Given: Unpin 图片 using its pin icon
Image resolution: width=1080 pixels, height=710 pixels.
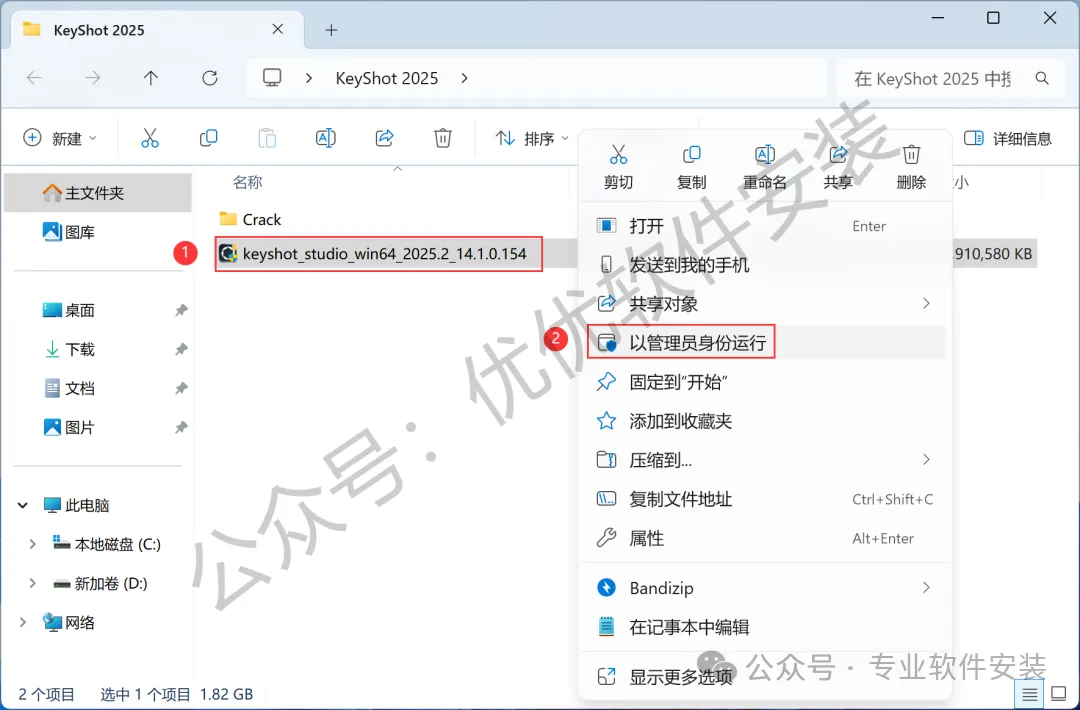Looking at the screenshot, I should click(x=181, y=428).
